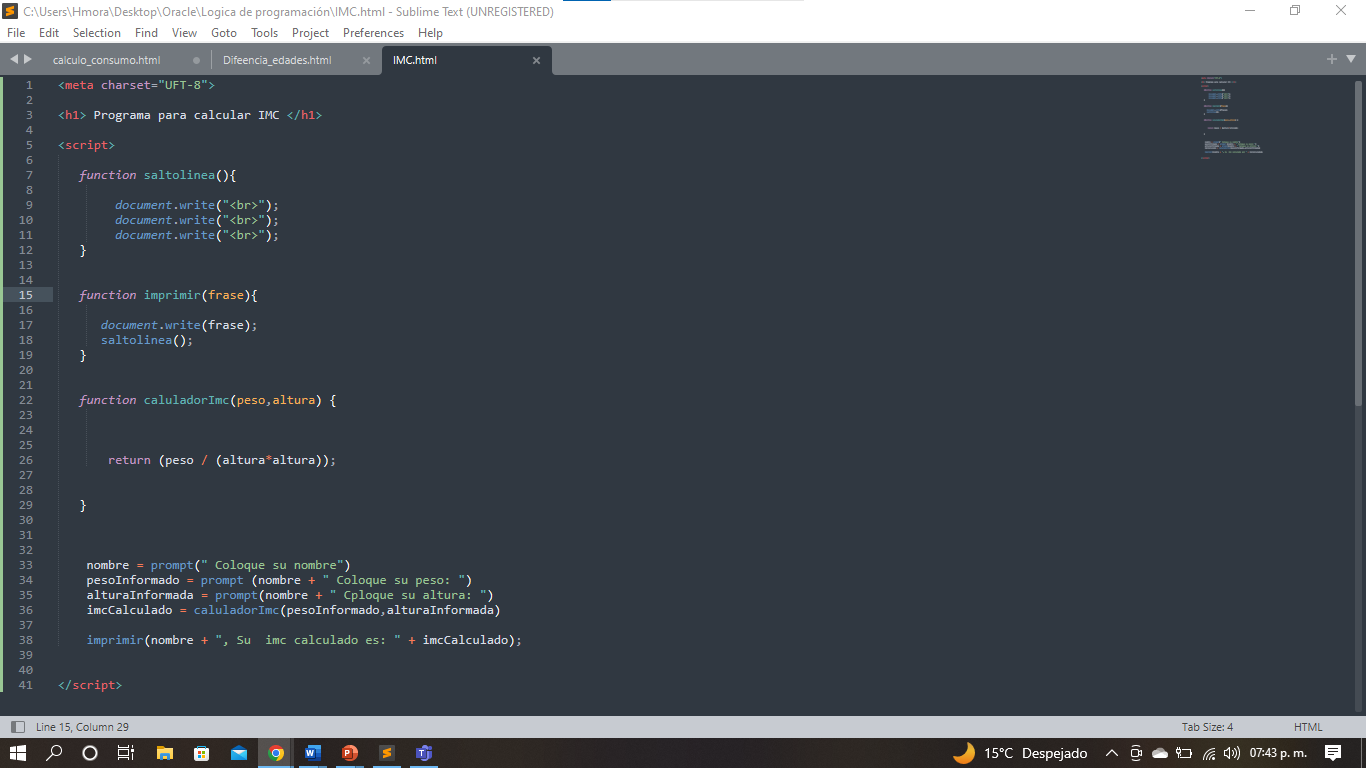
Task: Open Mail app from taskbar
Action: (x=238, y=753)
